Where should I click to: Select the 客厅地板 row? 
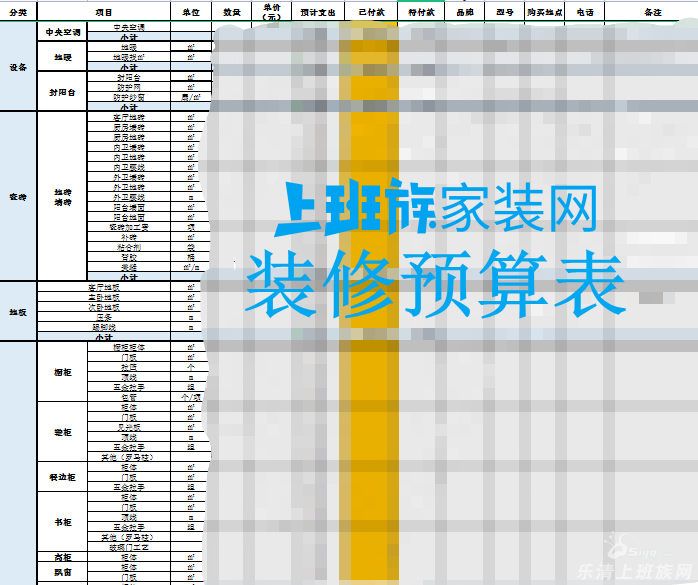104,287
